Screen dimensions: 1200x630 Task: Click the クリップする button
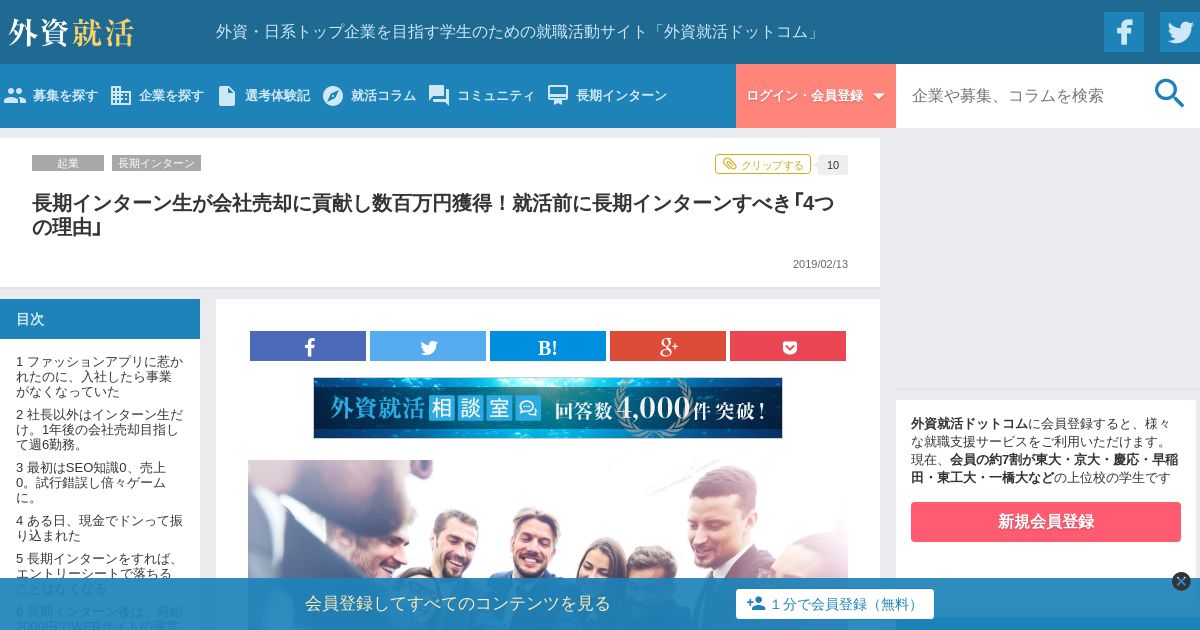pyautogui.click(x=763, y=164)
